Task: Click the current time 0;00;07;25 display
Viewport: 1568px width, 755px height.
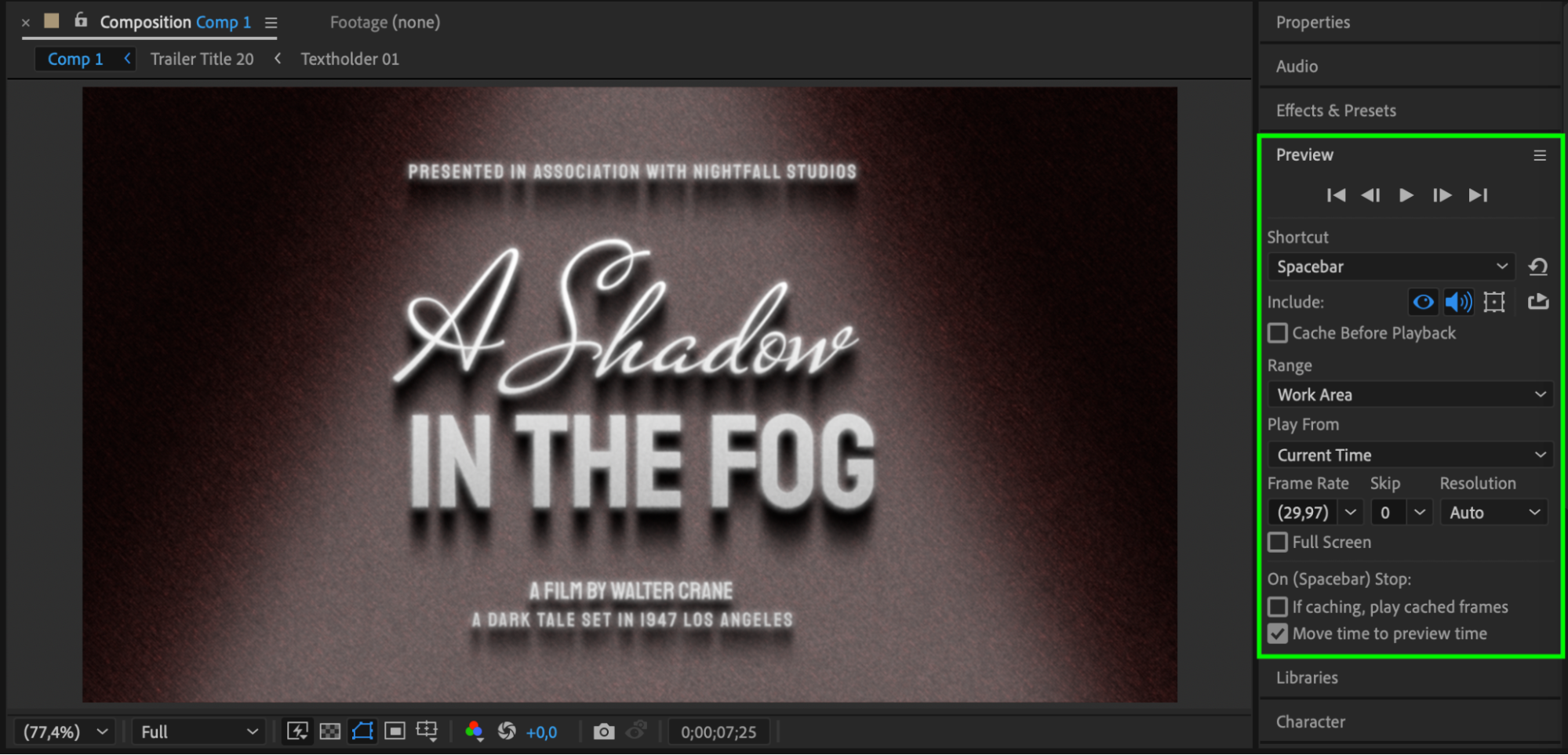Action: click(x=718, y=731)
